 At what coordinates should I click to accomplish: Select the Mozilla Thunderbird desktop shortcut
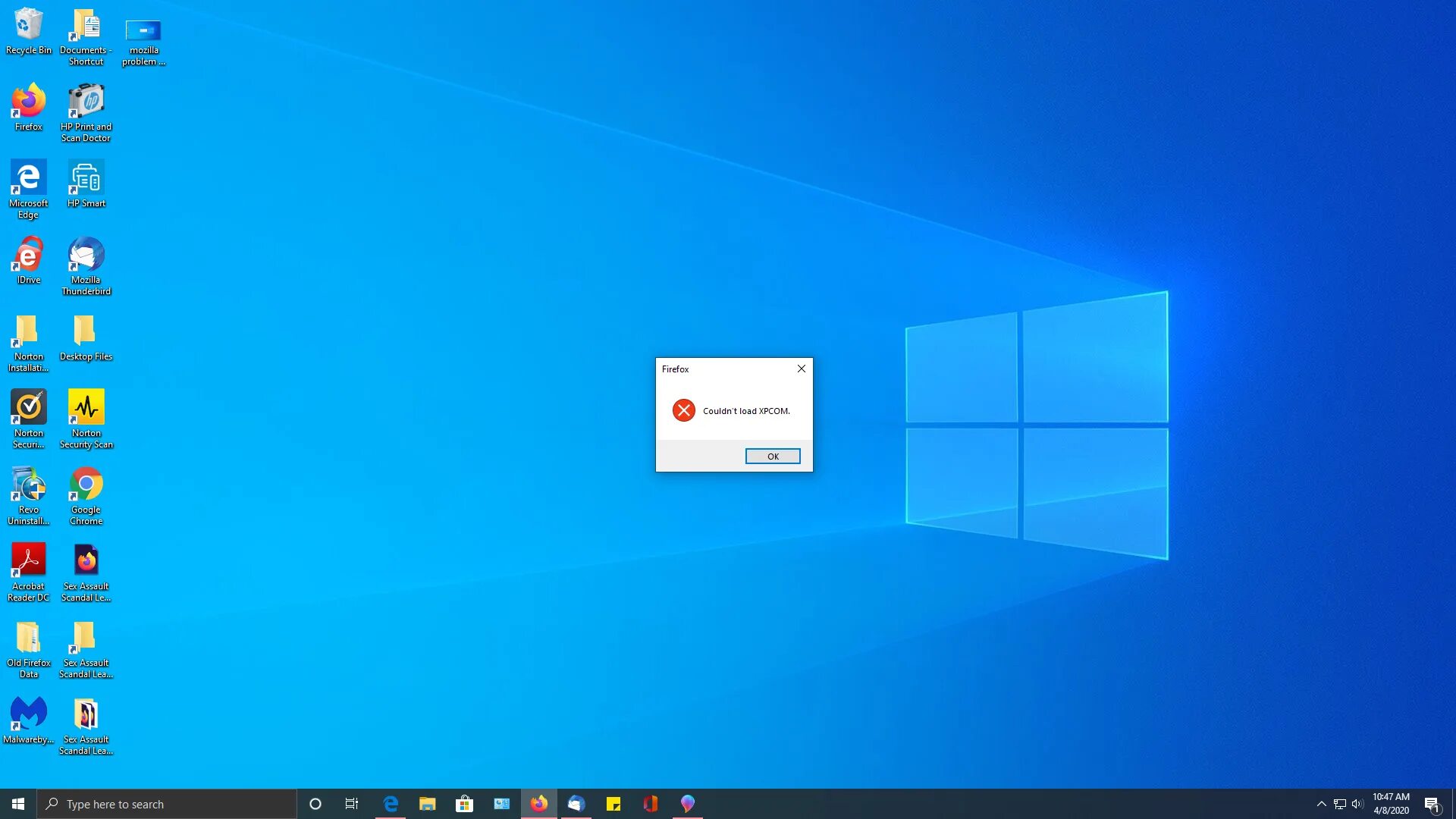(x=86, y=265)
